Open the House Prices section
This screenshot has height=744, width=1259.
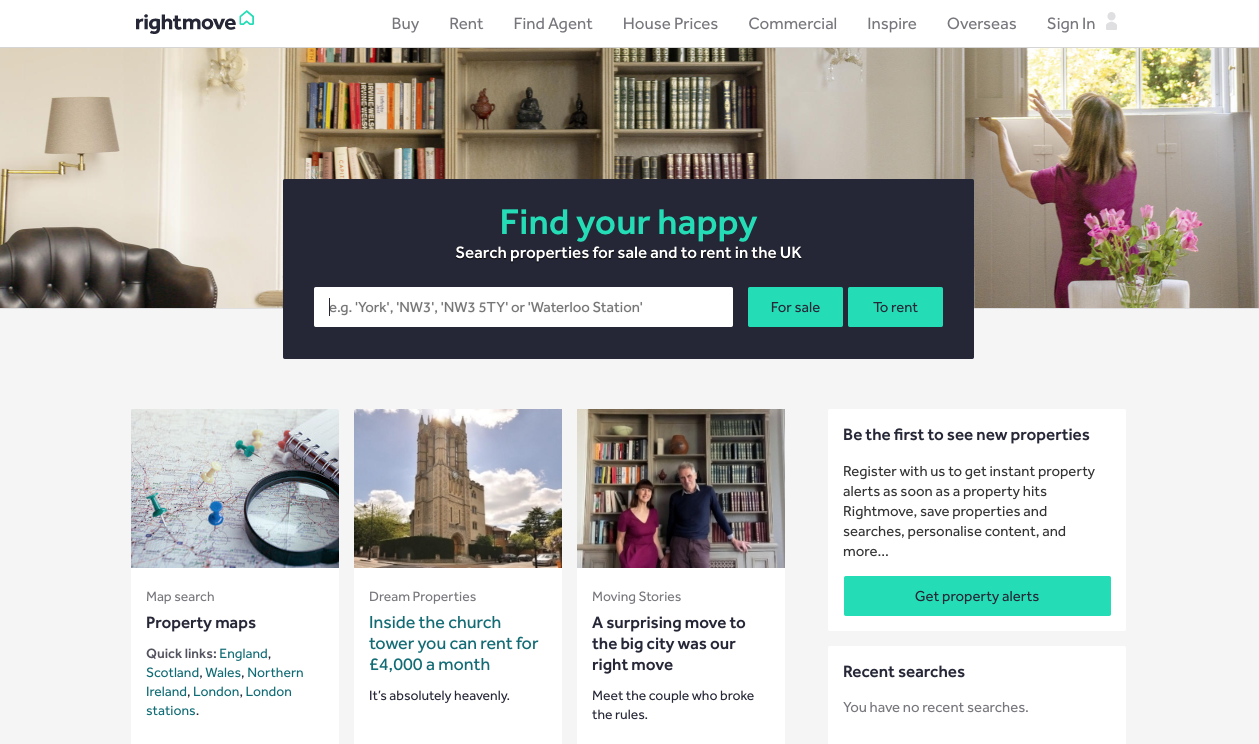coord(670,24)
